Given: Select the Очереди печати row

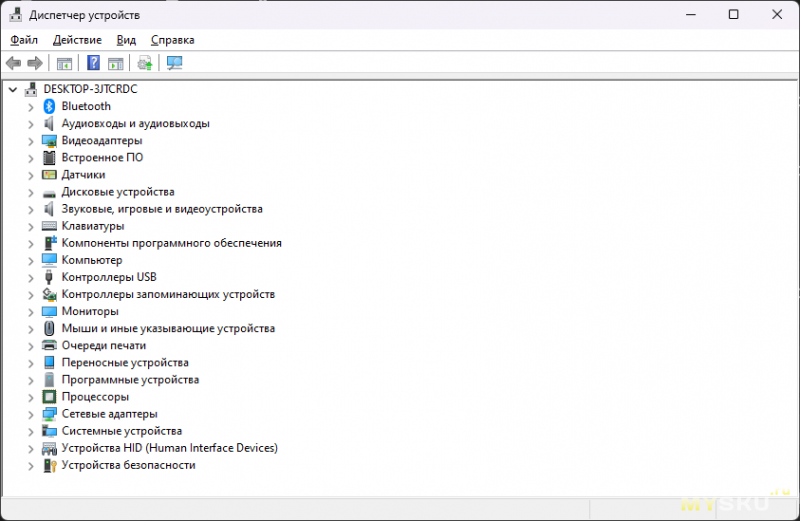Looking at the screenshot, I should pyautogui.click(x=104, y=345).
